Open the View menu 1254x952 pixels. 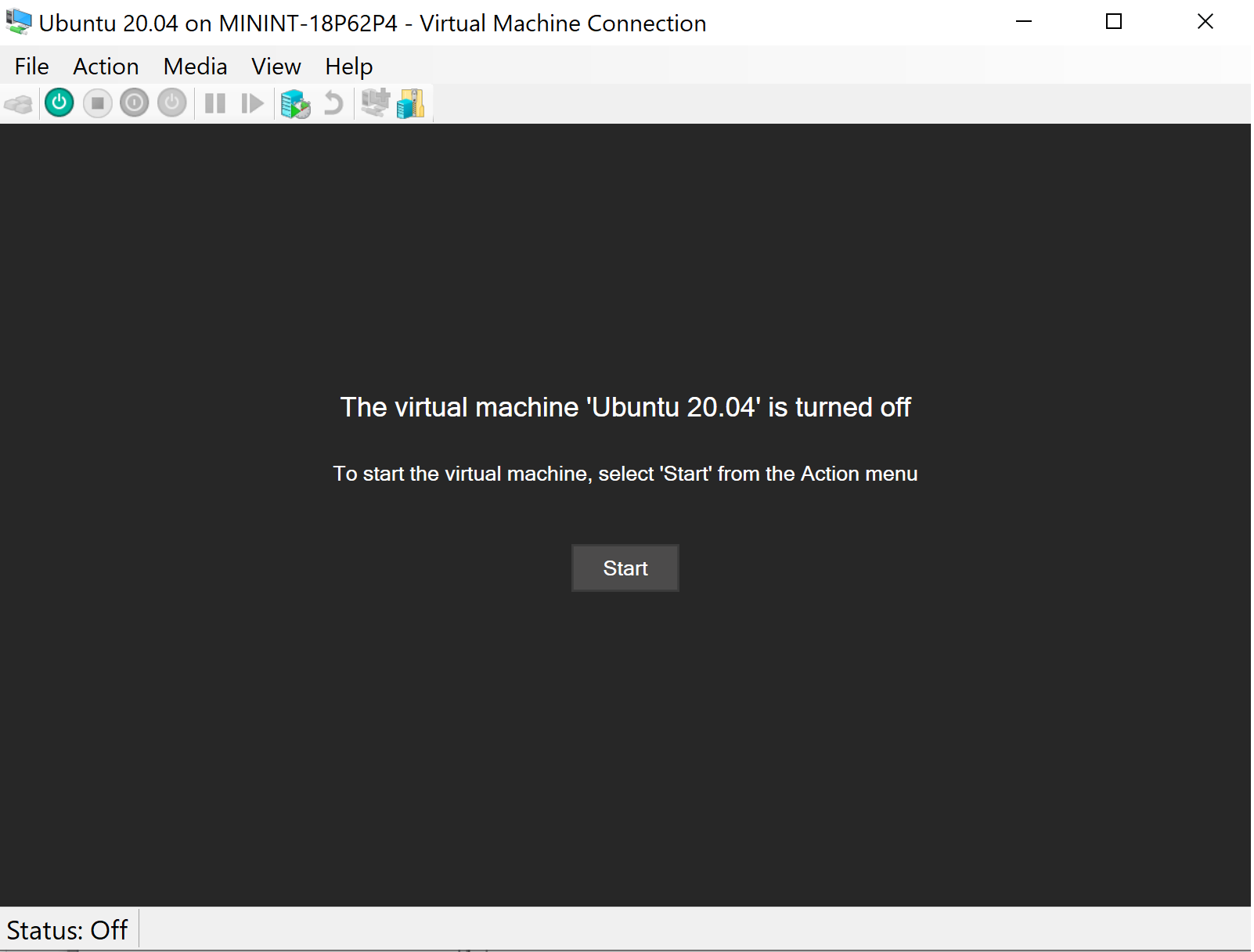[x=276, y=67]
